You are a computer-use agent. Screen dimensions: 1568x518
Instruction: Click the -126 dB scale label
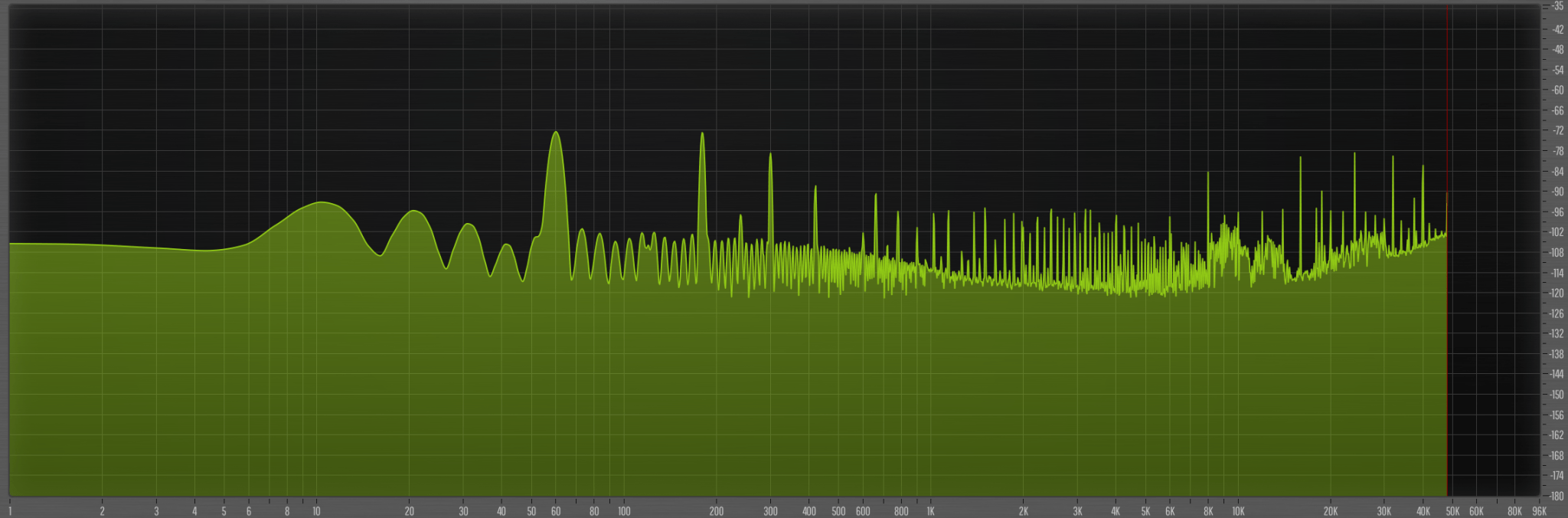click(1557, 313)
